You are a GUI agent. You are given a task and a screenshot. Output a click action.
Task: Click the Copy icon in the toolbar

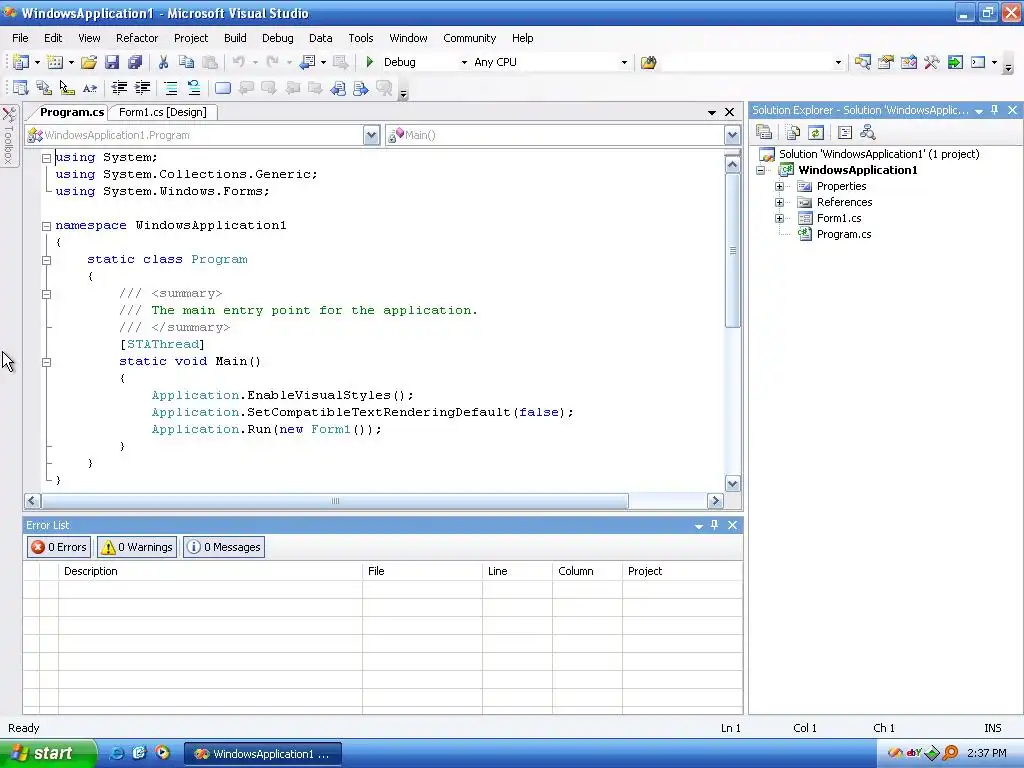pyautogui.click(x=186, y=62)
